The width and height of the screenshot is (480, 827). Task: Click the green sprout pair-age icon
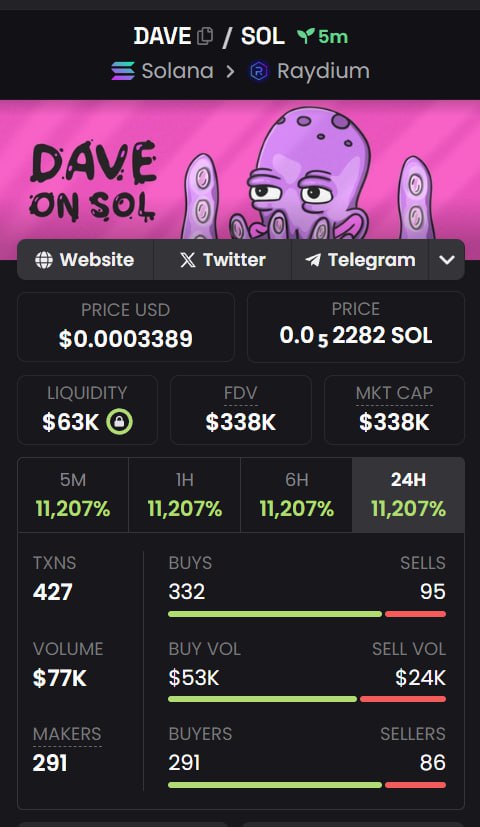(305, 36)
